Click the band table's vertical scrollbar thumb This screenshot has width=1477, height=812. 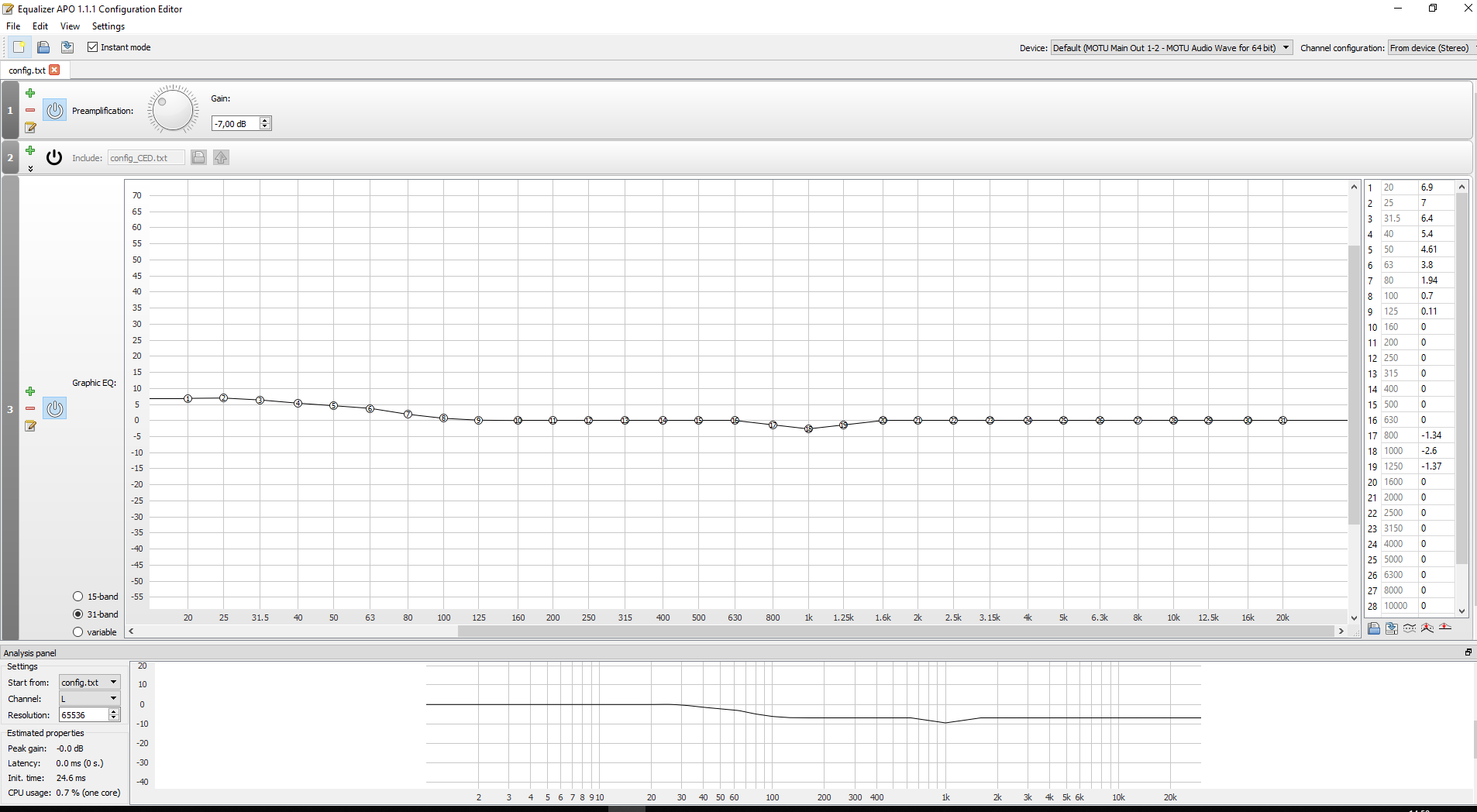point(1462,378)
